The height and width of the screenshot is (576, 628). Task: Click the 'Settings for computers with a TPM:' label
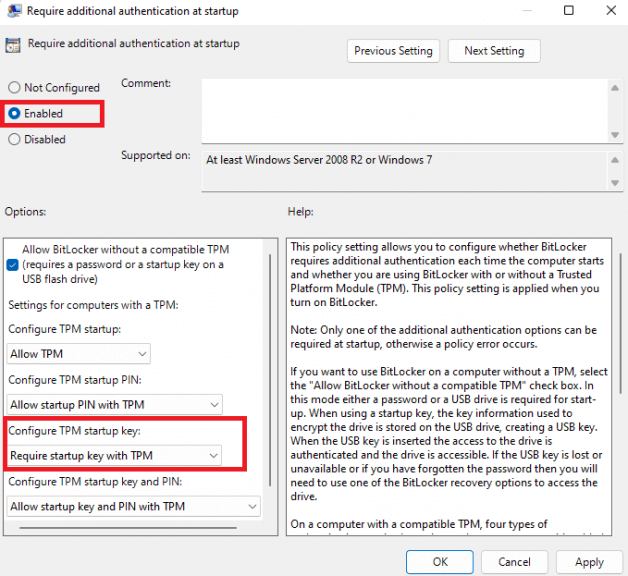point(93,305)
